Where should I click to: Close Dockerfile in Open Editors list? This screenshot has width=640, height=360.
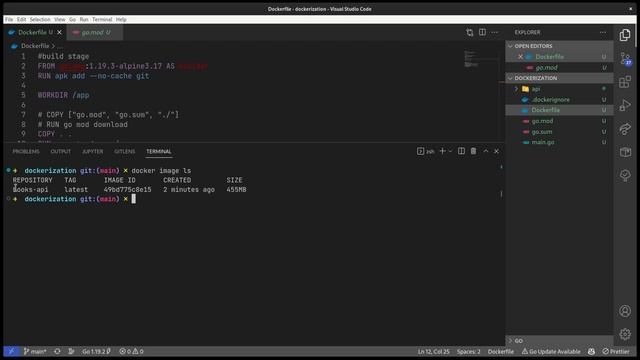click(520, 57)
